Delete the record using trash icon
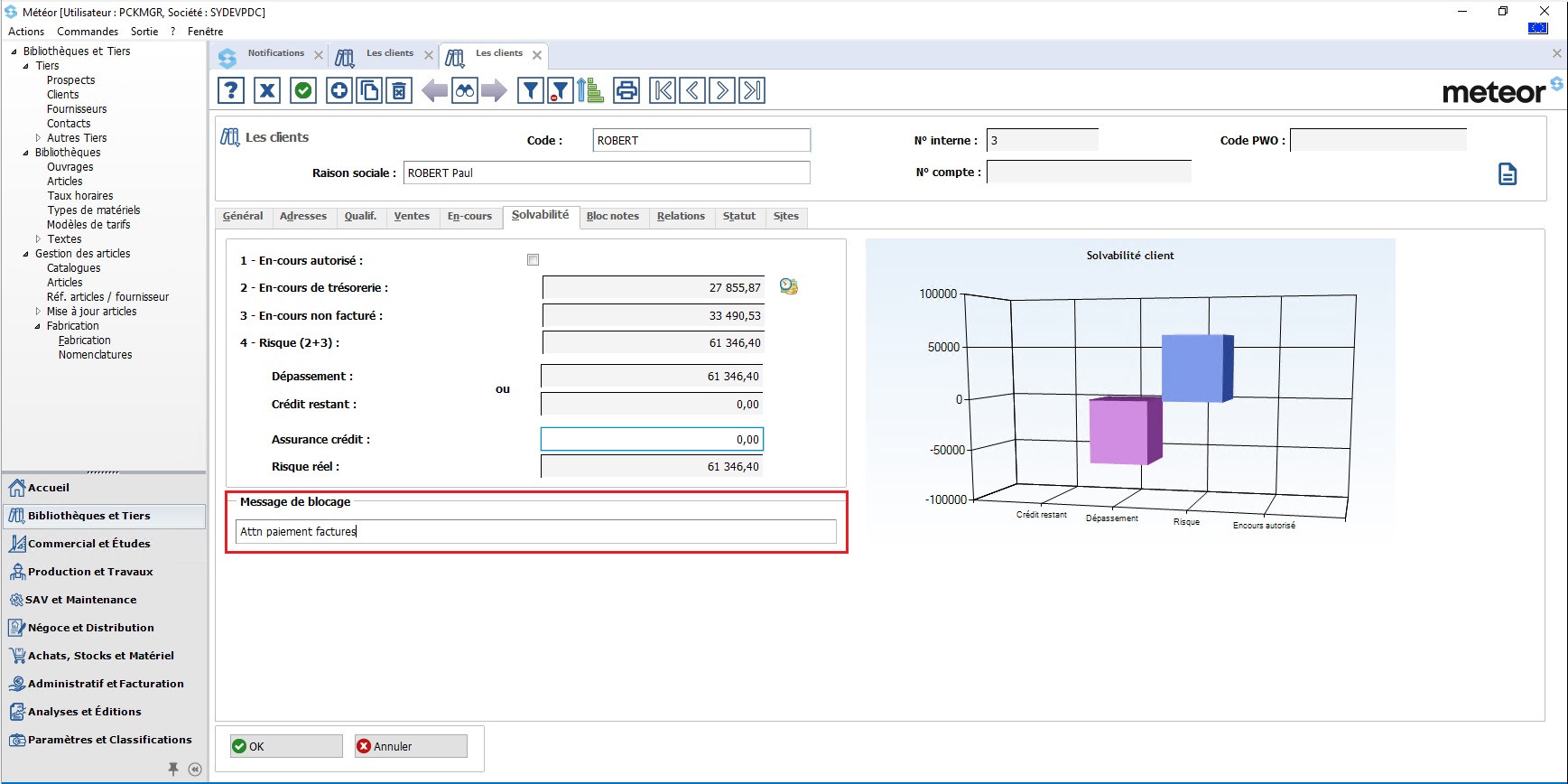1568x784 pixels. click(399, 90)
